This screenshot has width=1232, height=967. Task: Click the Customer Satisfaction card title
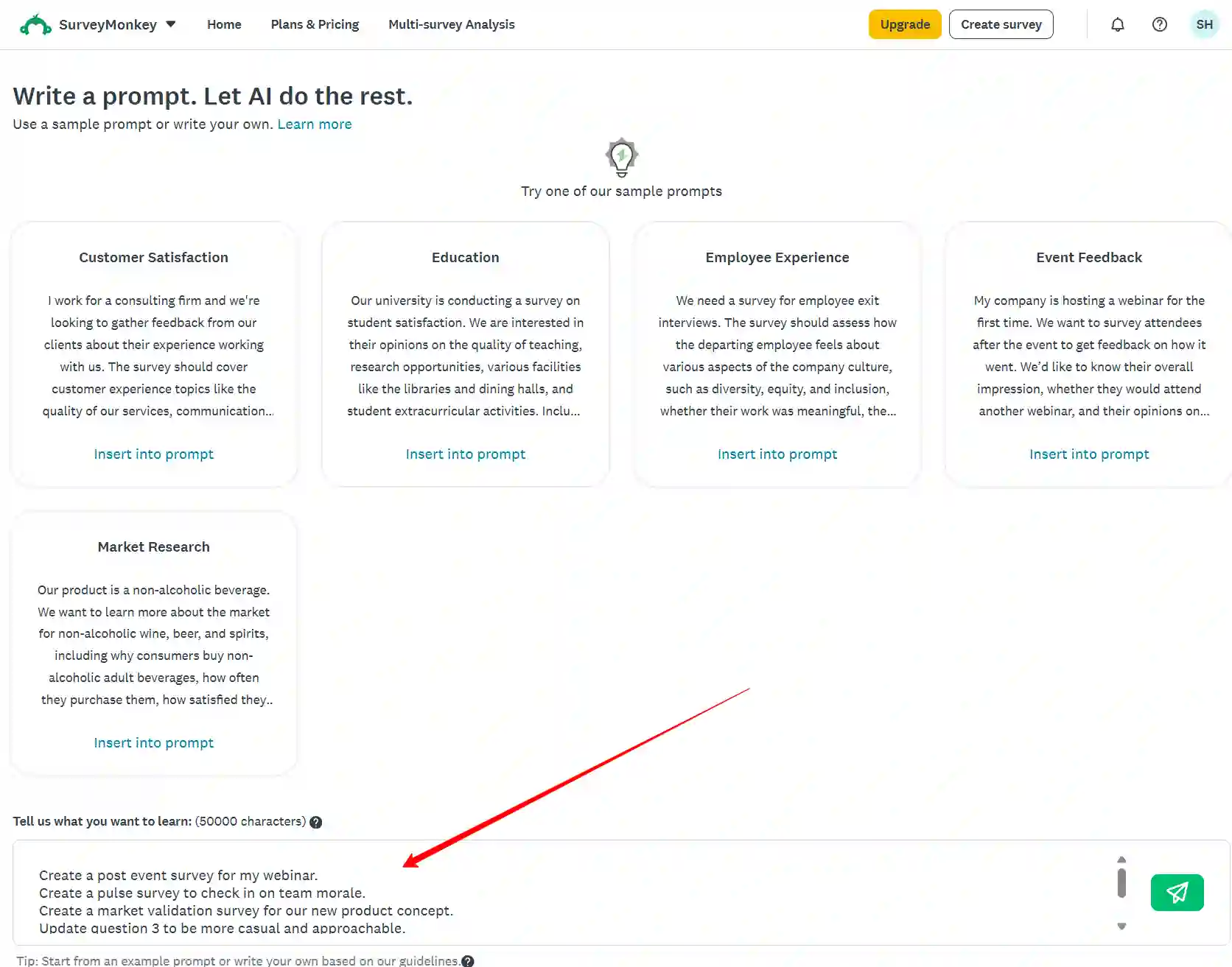pos(154,257)
